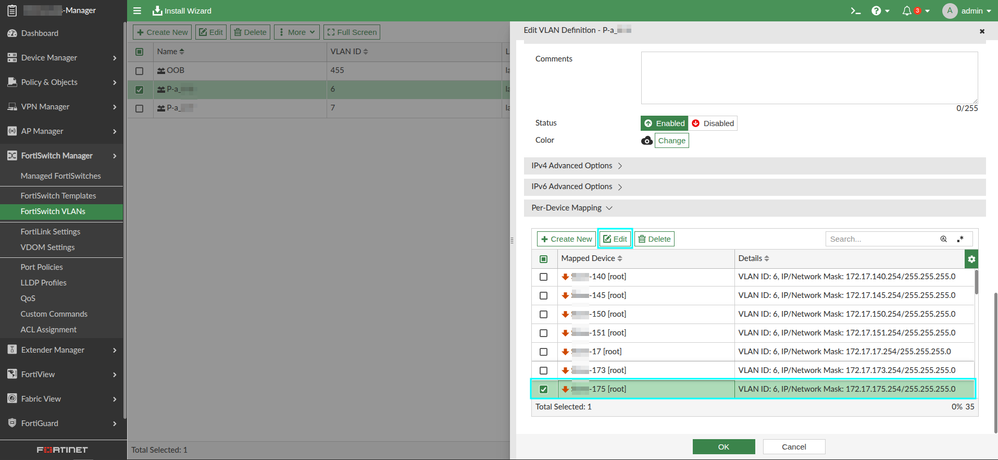
Task: Expand VPN Manager chevron arrow
Action: tap(115, 107)
